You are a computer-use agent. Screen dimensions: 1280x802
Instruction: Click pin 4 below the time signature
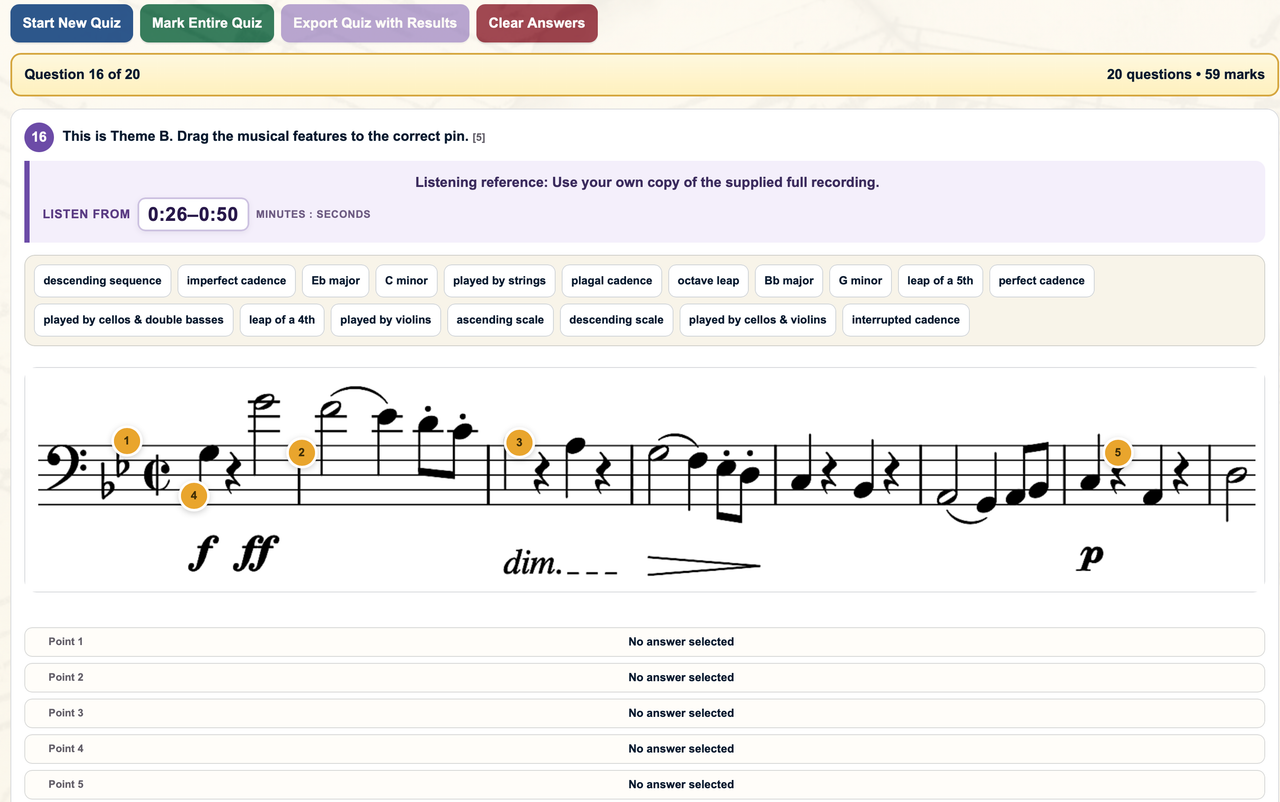pyautogui.click(x=194, y=495)
